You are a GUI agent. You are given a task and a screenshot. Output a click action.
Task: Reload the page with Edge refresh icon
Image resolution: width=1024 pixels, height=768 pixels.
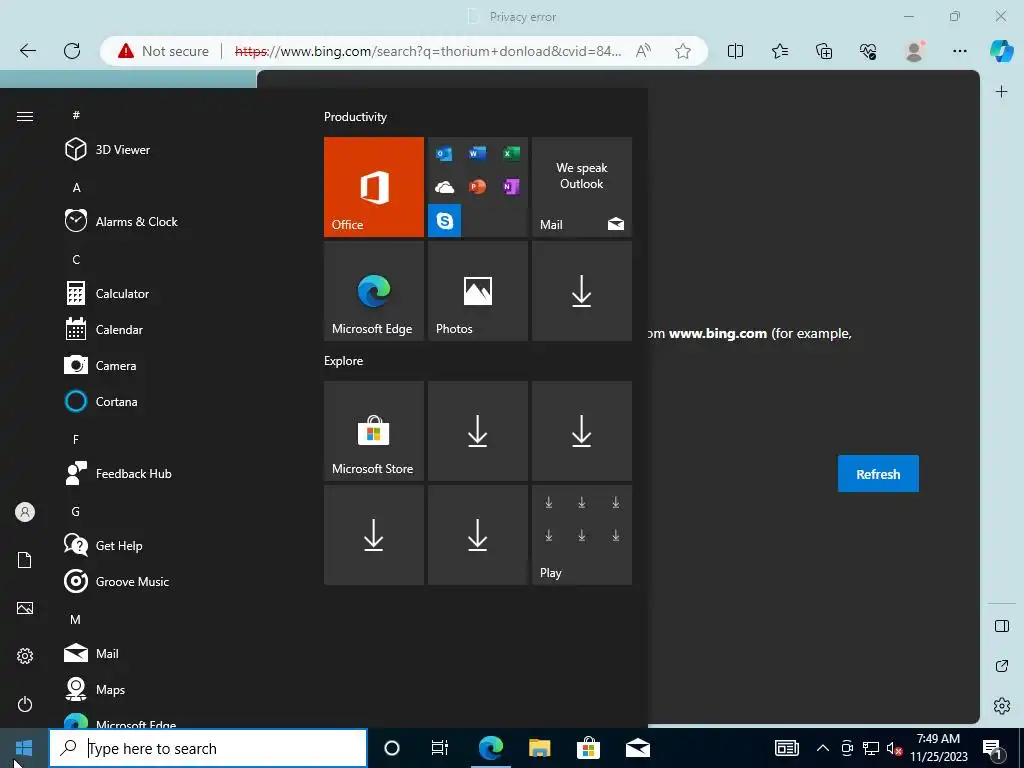(72, 51)
